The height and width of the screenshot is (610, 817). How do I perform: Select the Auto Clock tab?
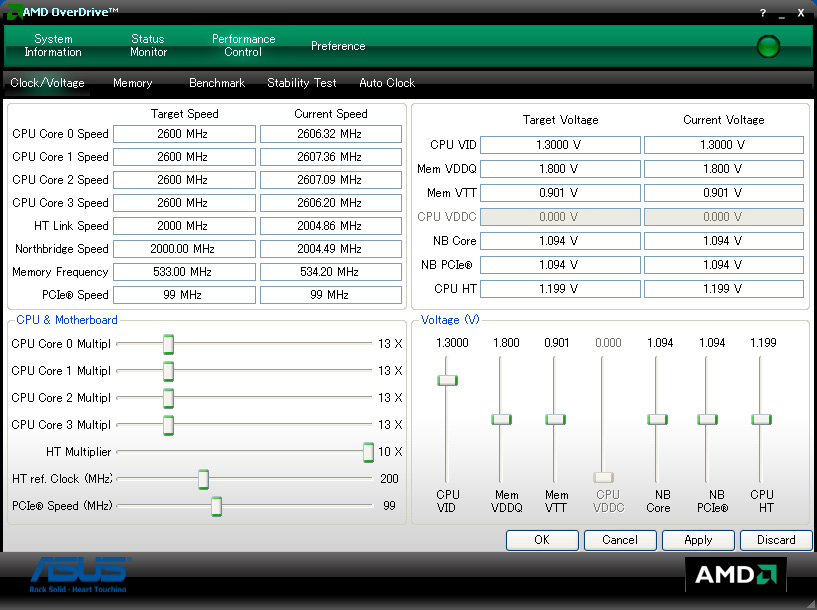click(x=387, y=83)
